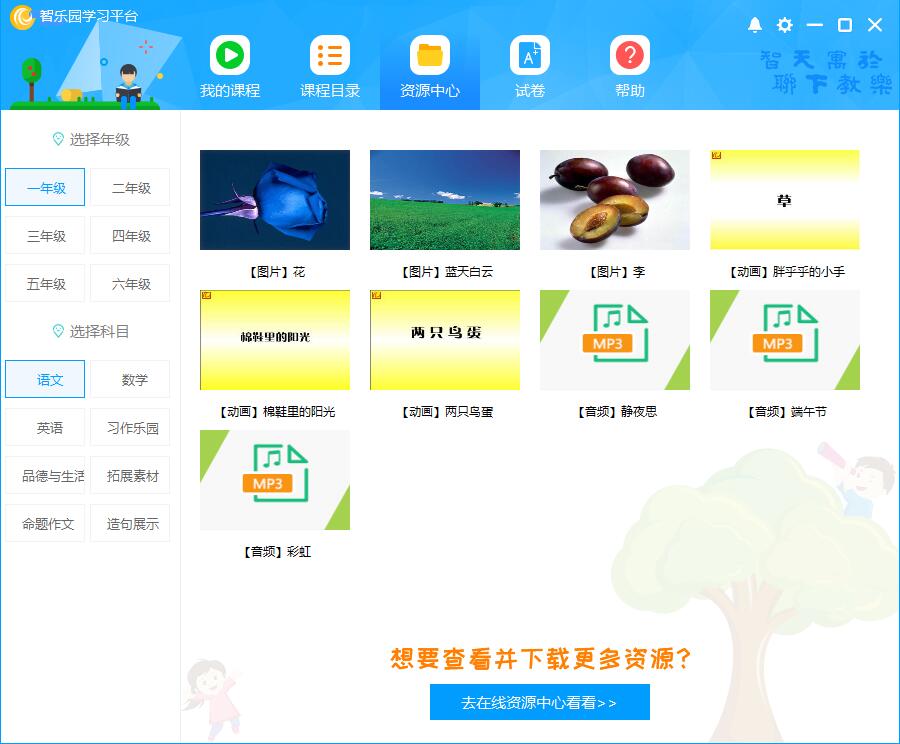Select subject 数学

point(130,379)
